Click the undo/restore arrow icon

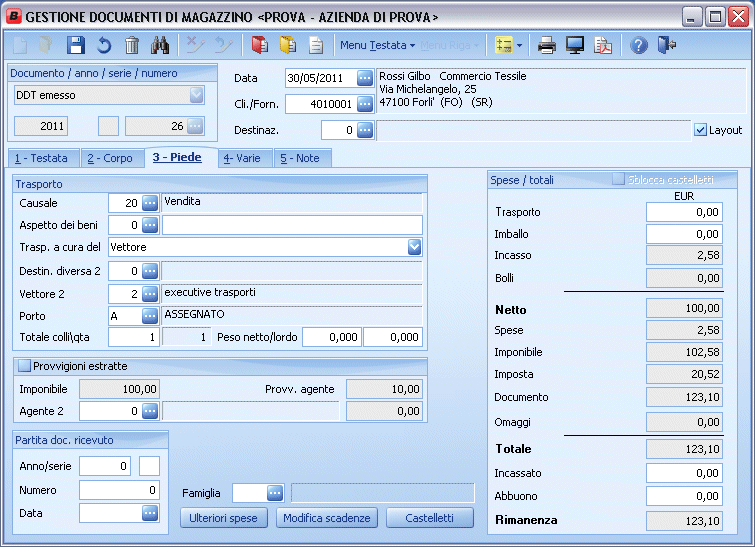(104, 45)
